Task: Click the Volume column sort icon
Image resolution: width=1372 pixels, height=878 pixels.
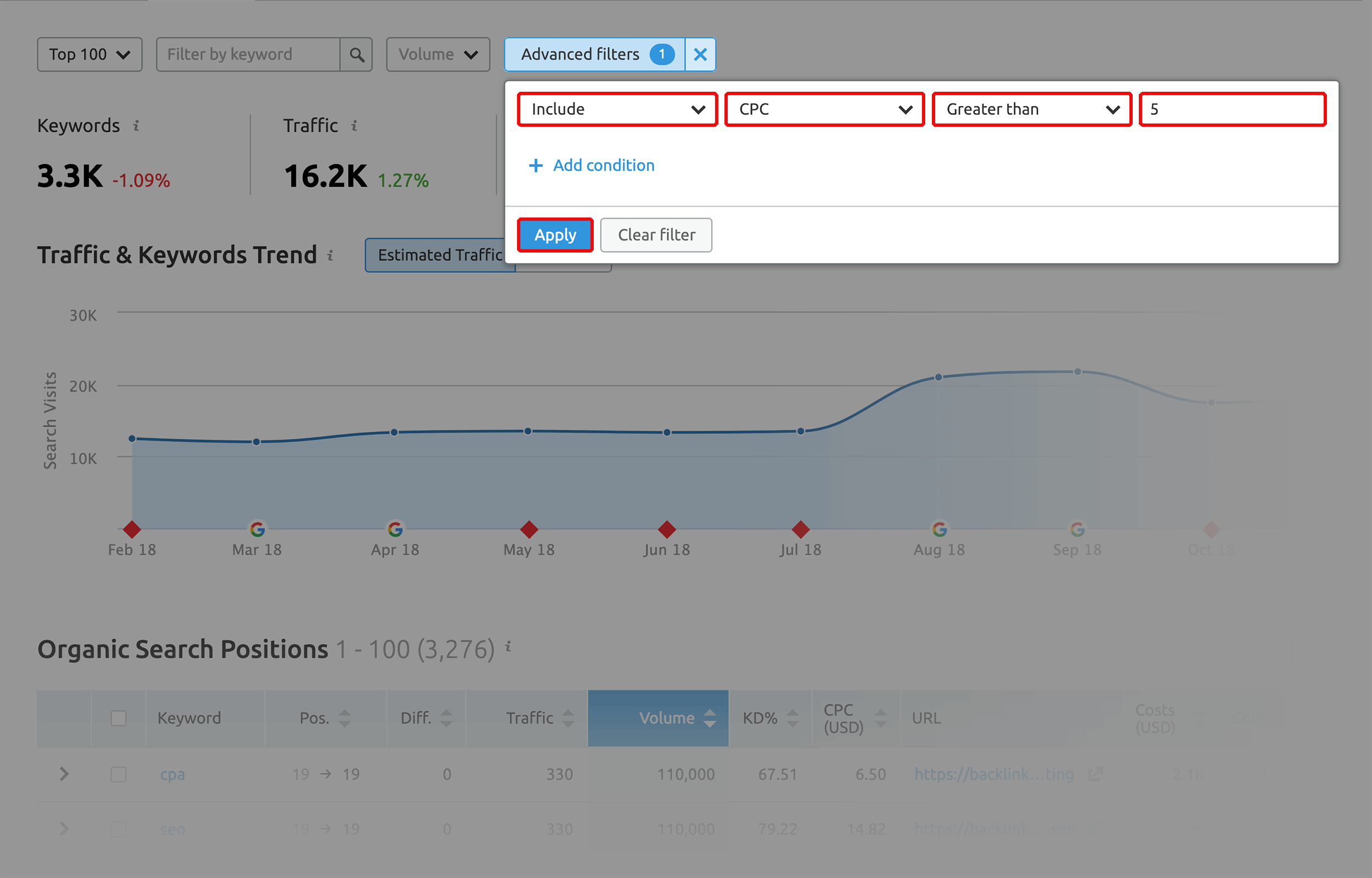Action: click(710, 718)
